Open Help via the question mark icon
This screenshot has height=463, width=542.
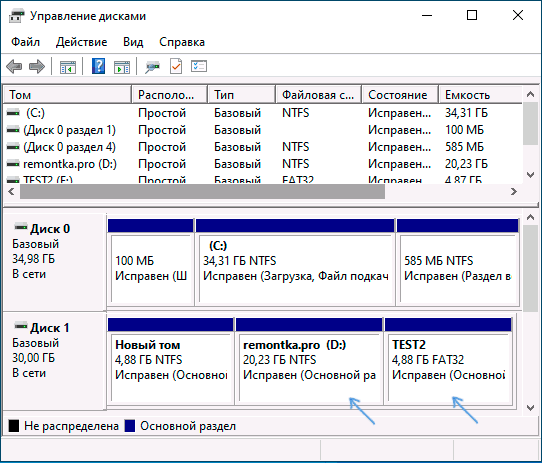click(x=99, y=66)
